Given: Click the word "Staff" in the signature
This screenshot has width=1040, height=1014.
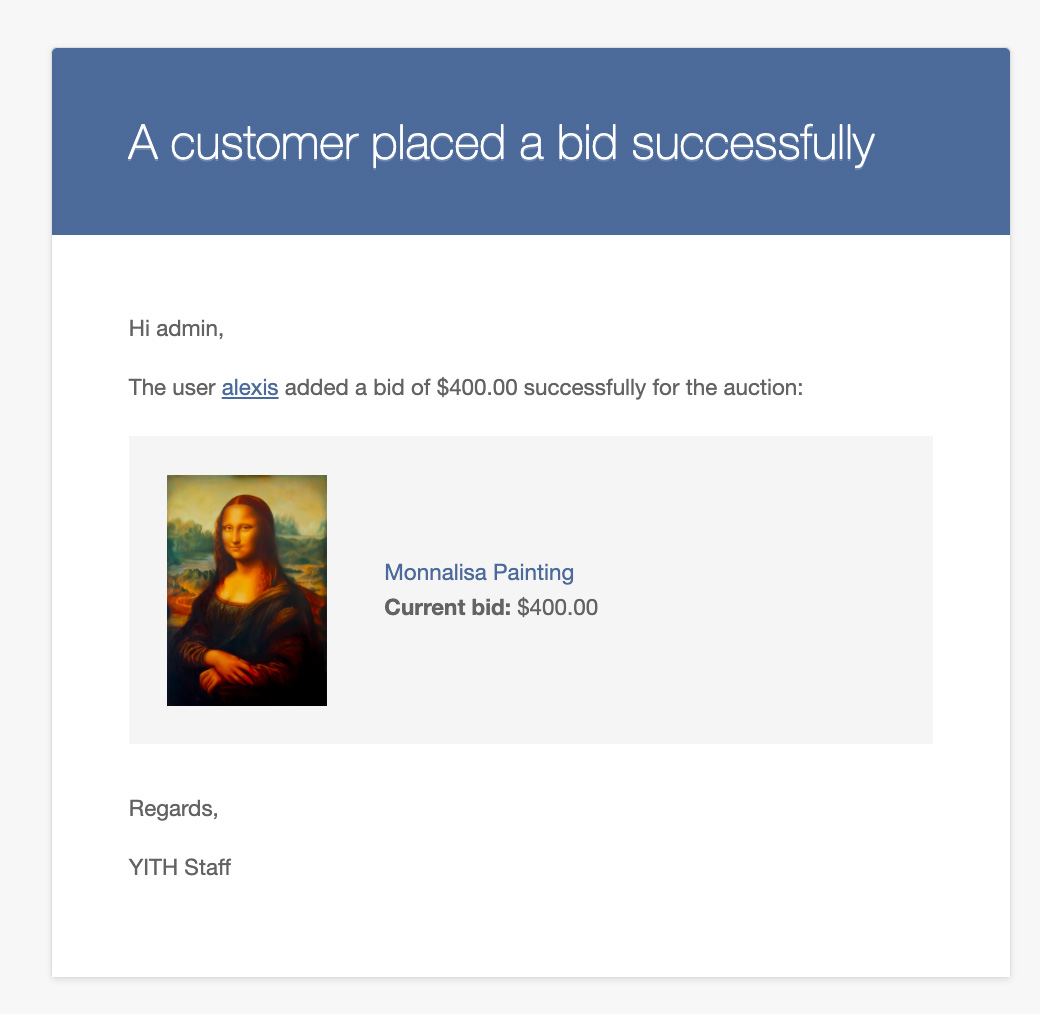Looking at the screenshot, I should [x=207, y=867].
